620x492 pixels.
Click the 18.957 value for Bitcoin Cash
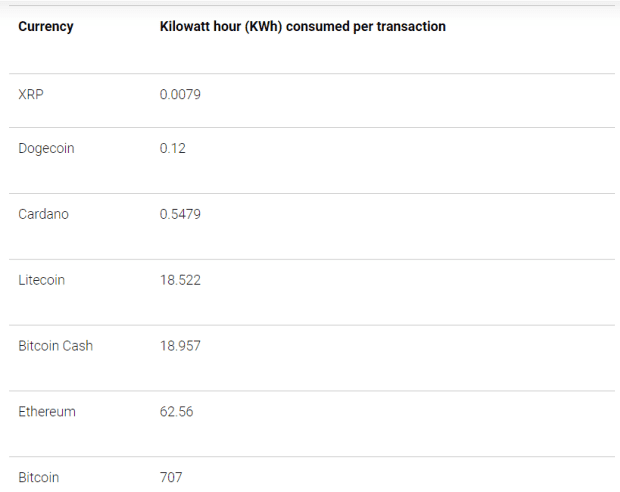[x=180, y=346]
